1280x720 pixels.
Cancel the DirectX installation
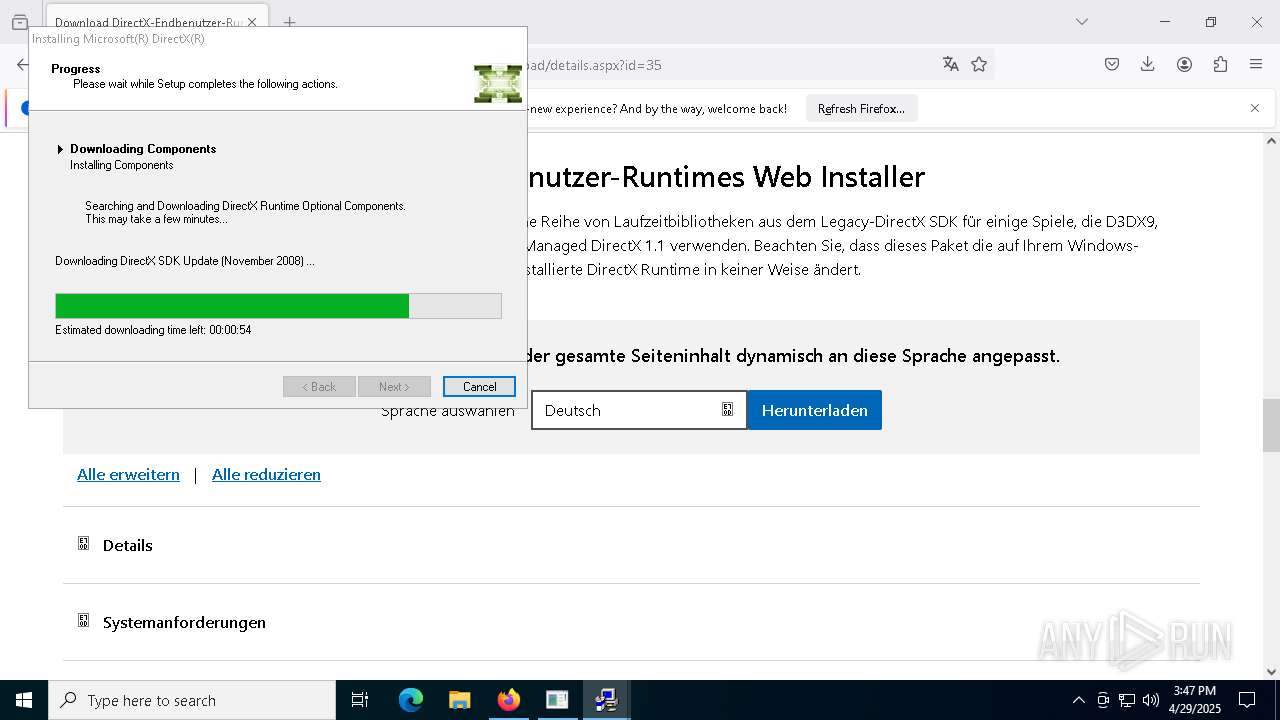click(x=479, y=387)
